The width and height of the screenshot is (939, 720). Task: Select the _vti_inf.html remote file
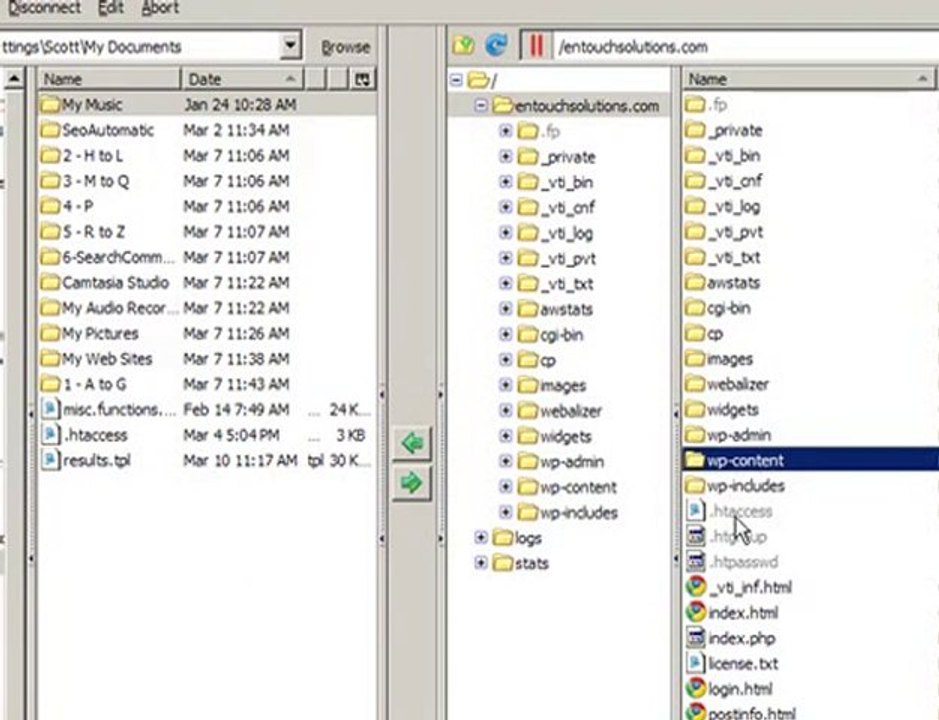click(738, 587)
